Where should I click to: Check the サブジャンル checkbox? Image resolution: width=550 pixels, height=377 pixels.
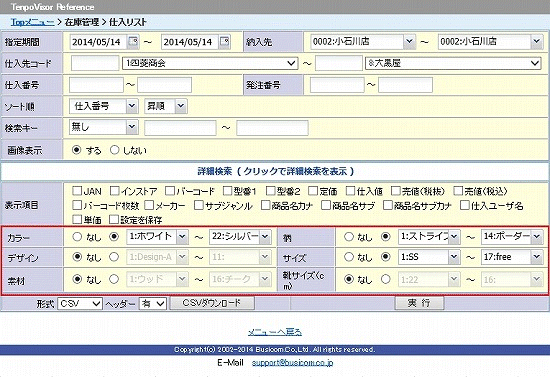[199, 205]
